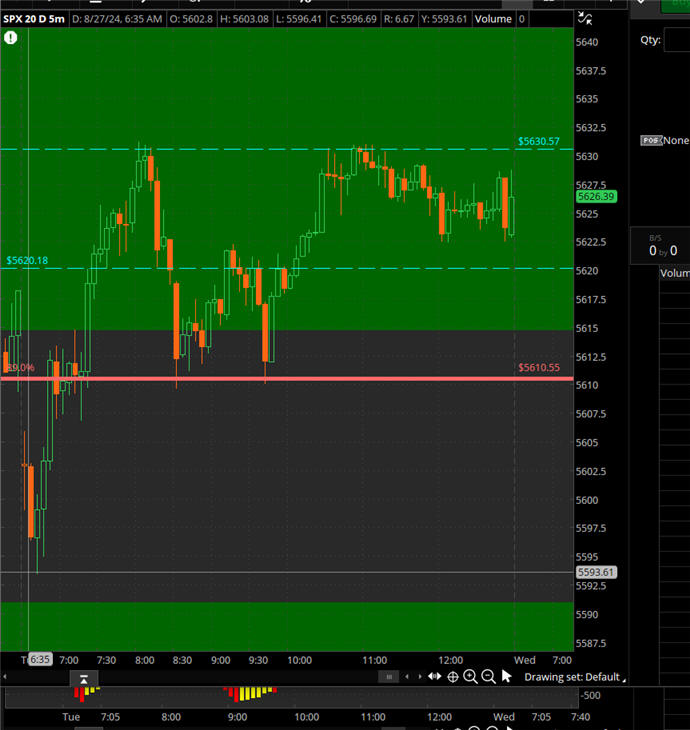
Task: Click the scrollbar left-end arrow
Action: coord(5,676)
